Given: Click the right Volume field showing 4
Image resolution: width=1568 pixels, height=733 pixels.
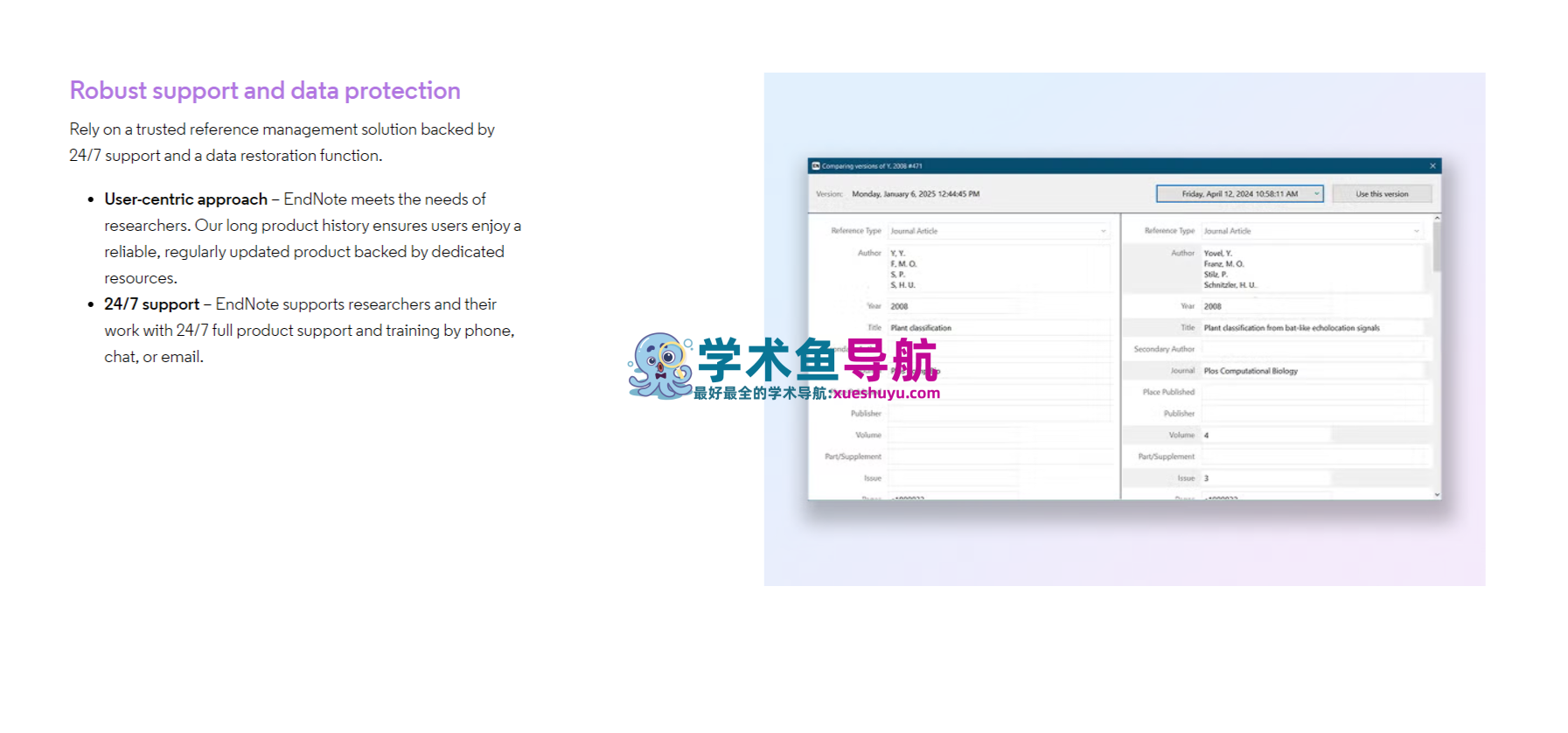Looking at the screenshot, I should pos(1265,435).
